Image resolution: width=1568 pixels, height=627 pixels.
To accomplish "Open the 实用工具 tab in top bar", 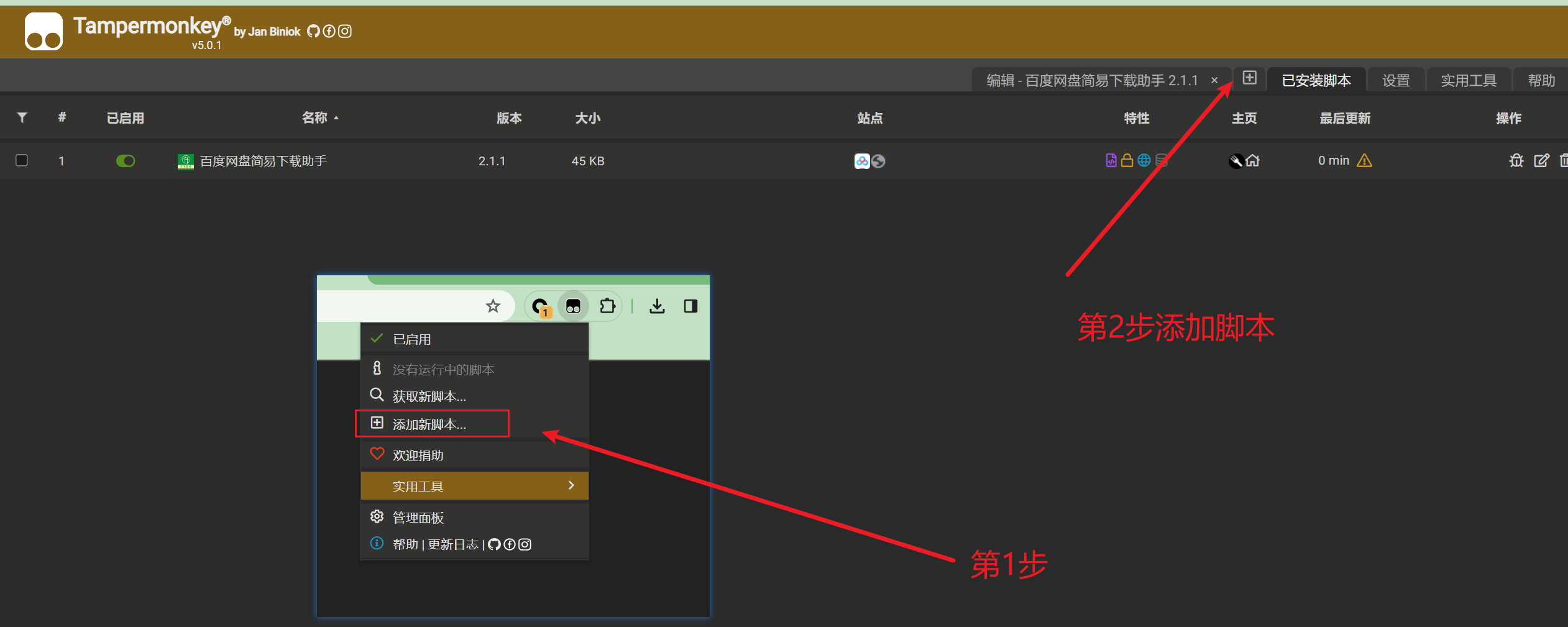I will 1469,80.
